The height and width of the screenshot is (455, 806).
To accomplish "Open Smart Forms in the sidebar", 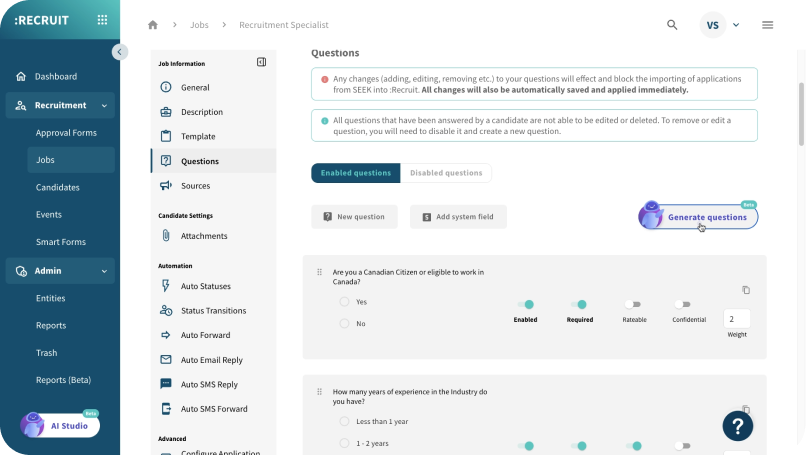I will coord(61,242).
